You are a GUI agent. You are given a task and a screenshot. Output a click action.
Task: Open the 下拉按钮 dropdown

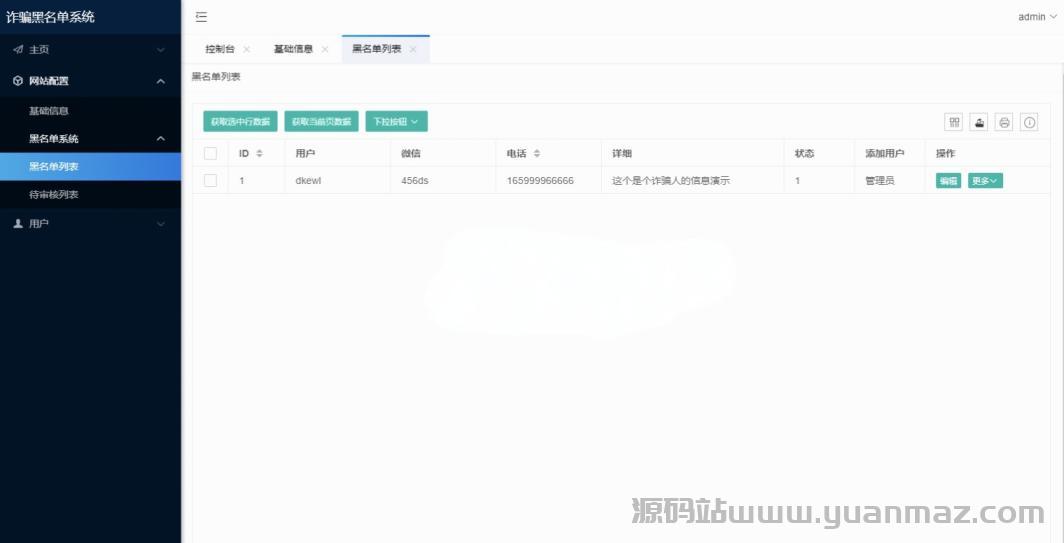[396, 122]
